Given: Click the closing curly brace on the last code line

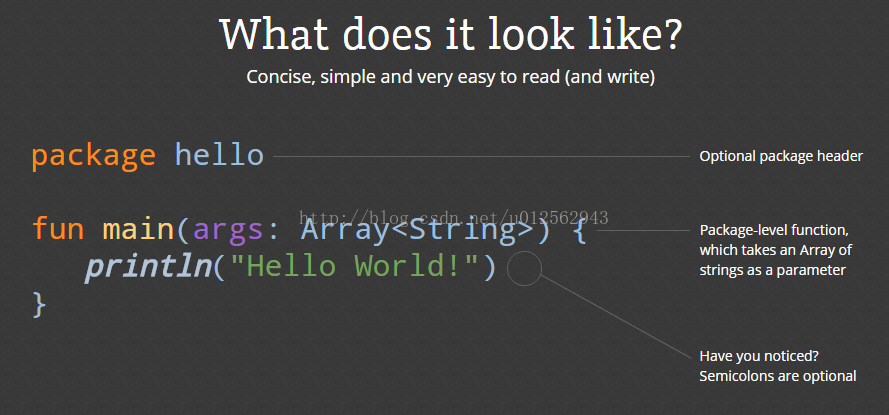Looking at the screenshot, I should [x=39, y=304].
